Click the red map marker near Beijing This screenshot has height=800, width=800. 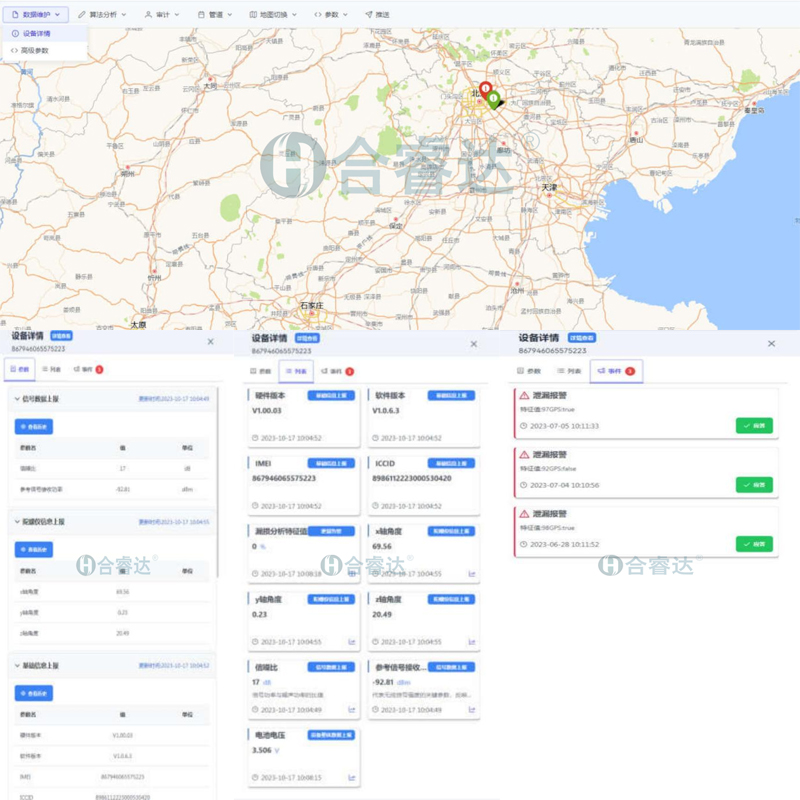[485, 90]
